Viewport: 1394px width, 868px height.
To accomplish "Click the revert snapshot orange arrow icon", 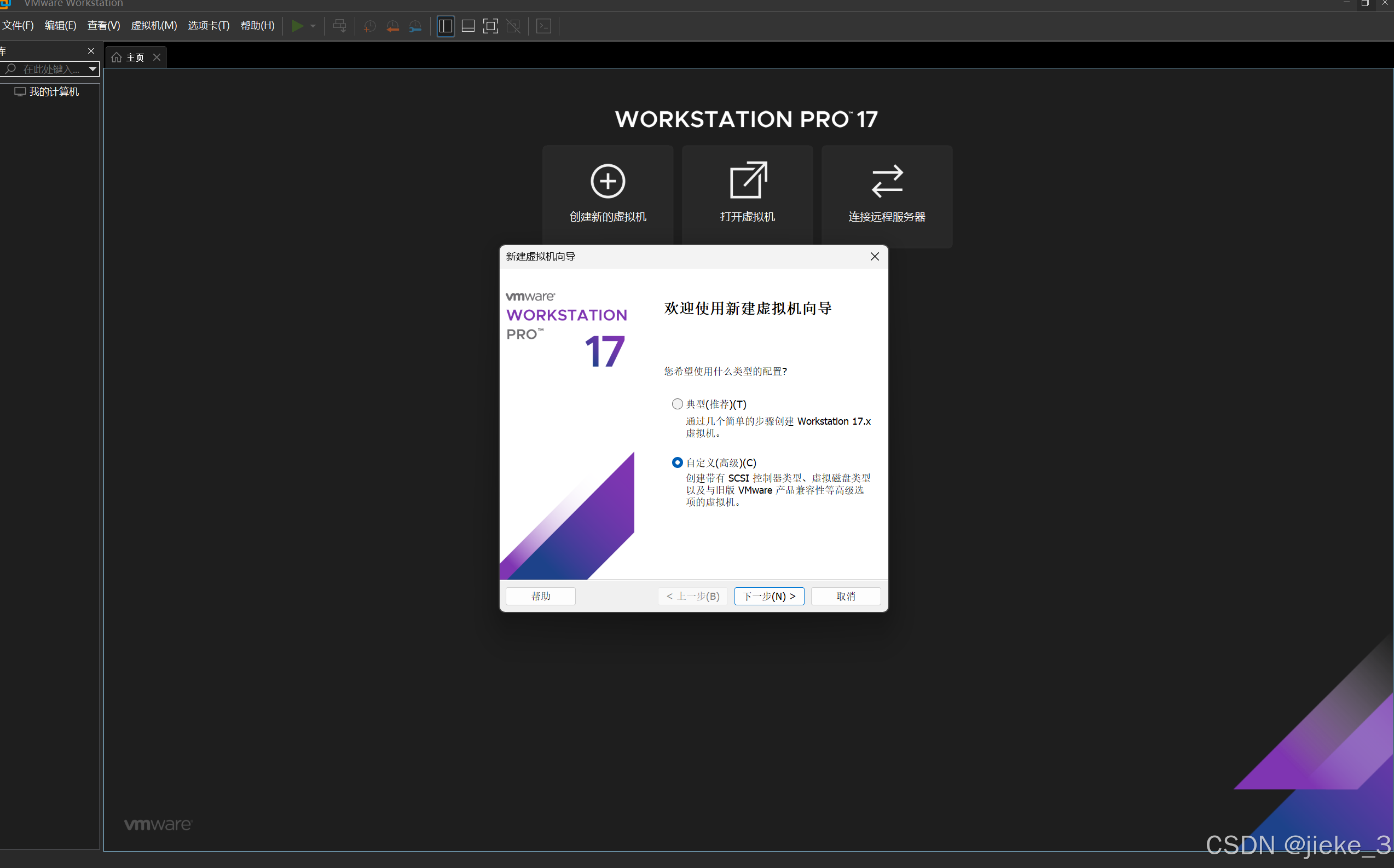I will 393,26.
